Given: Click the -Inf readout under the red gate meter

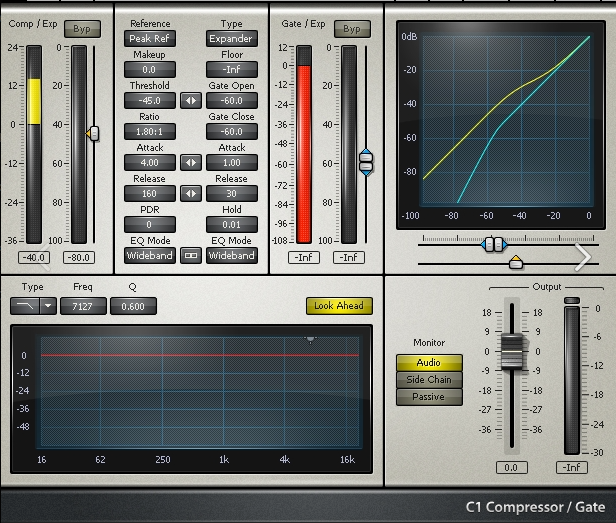Looking at the screenshot, I should pyautogui.click(x=304, y=258).
